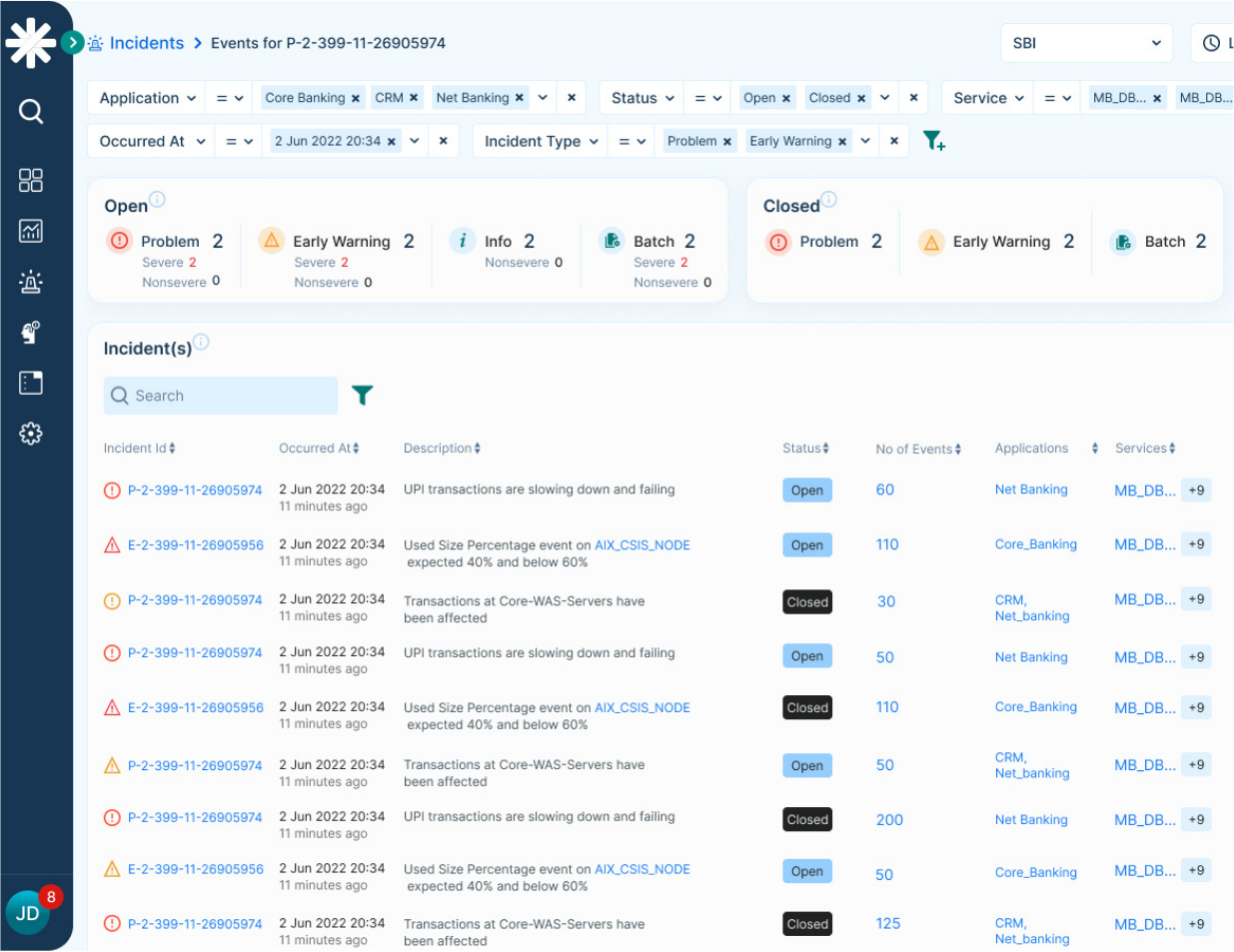Screen dimensions: 1234x952
Task: Expand the sidebar with the green arrow
Action: click(72, 42)
